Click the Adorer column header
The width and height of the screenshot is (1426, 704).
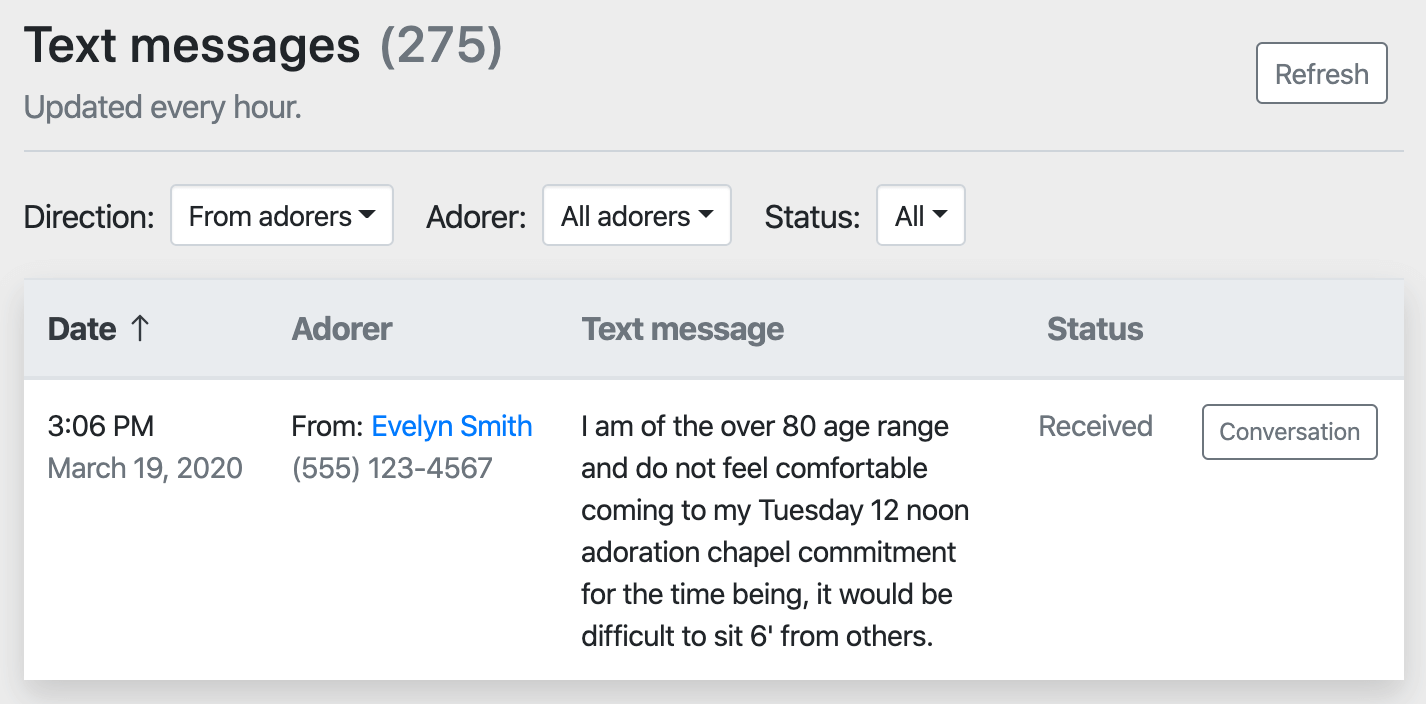coord(342,329)
